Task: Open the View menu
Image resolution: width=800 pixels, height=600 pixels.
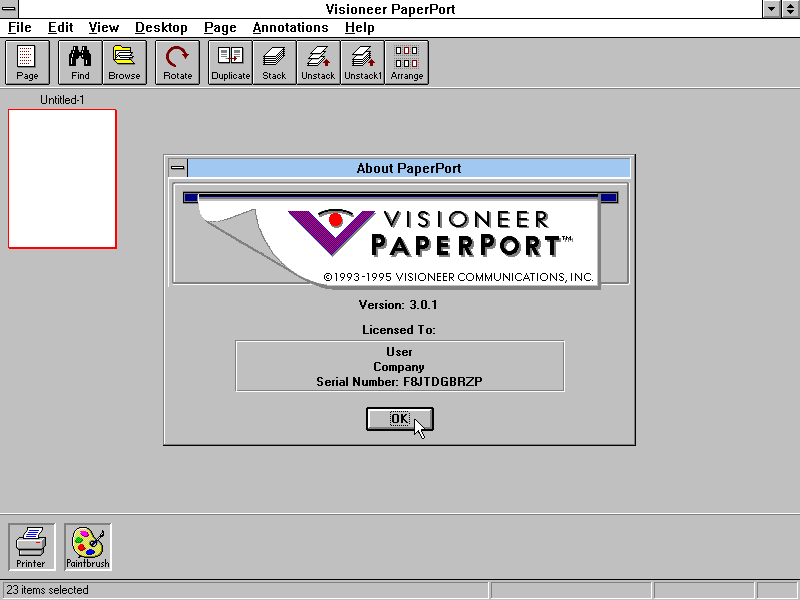Action: coord(104,28)
